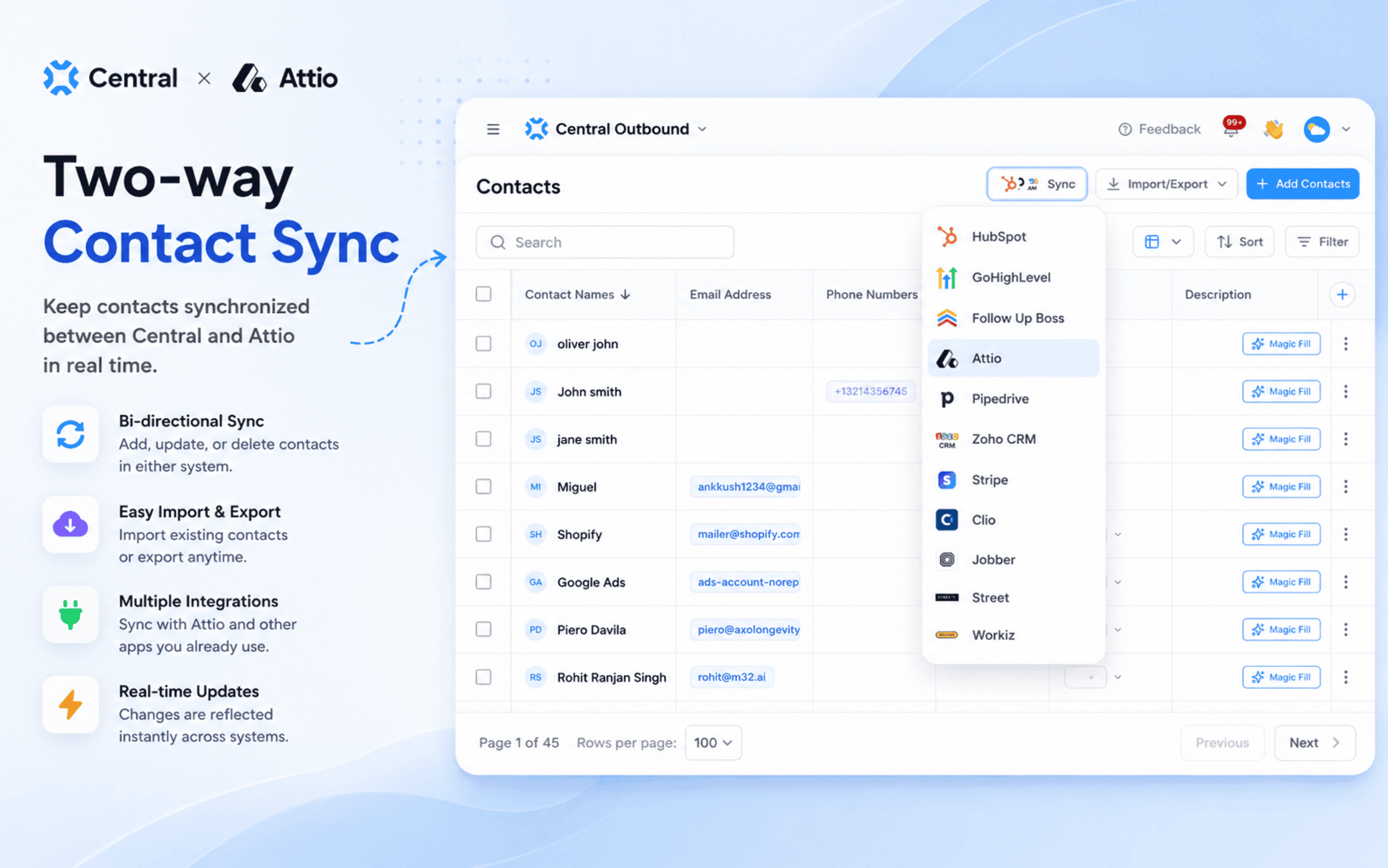The image size is (1388, 868).
Task: Open the hamburger menu icon
Action: (x=493, y=129)
